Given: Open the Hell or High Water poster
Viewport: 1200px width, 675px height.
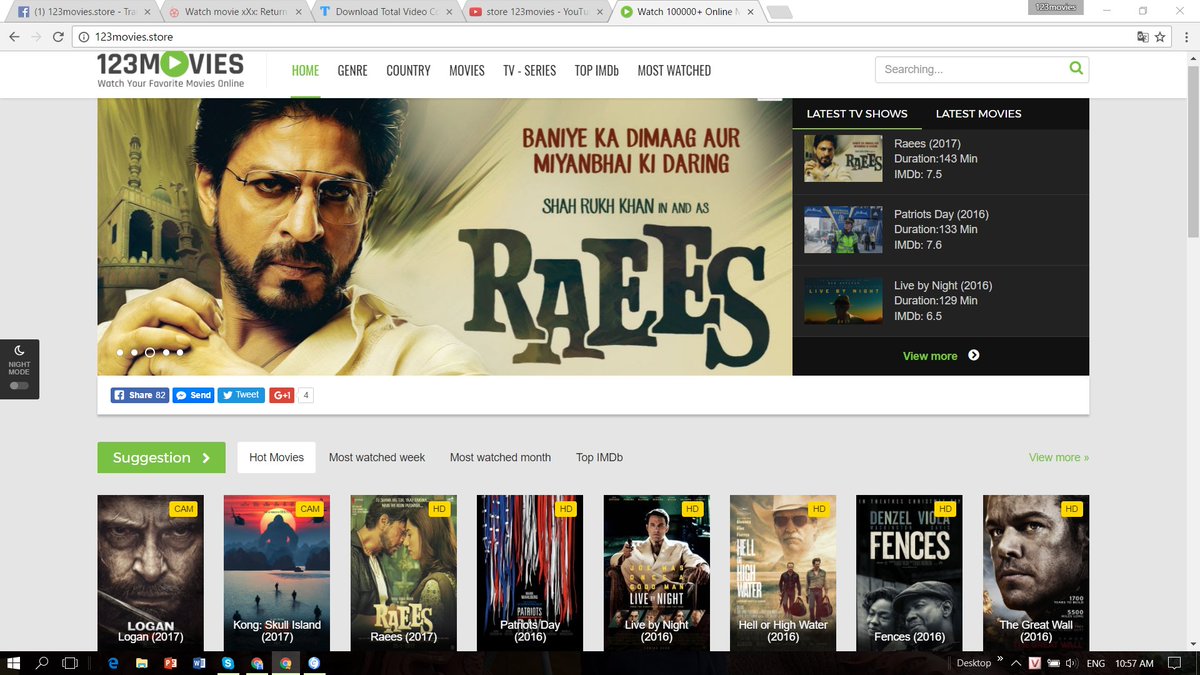Looking at the screenshot, I should click(x=783, y=572).
